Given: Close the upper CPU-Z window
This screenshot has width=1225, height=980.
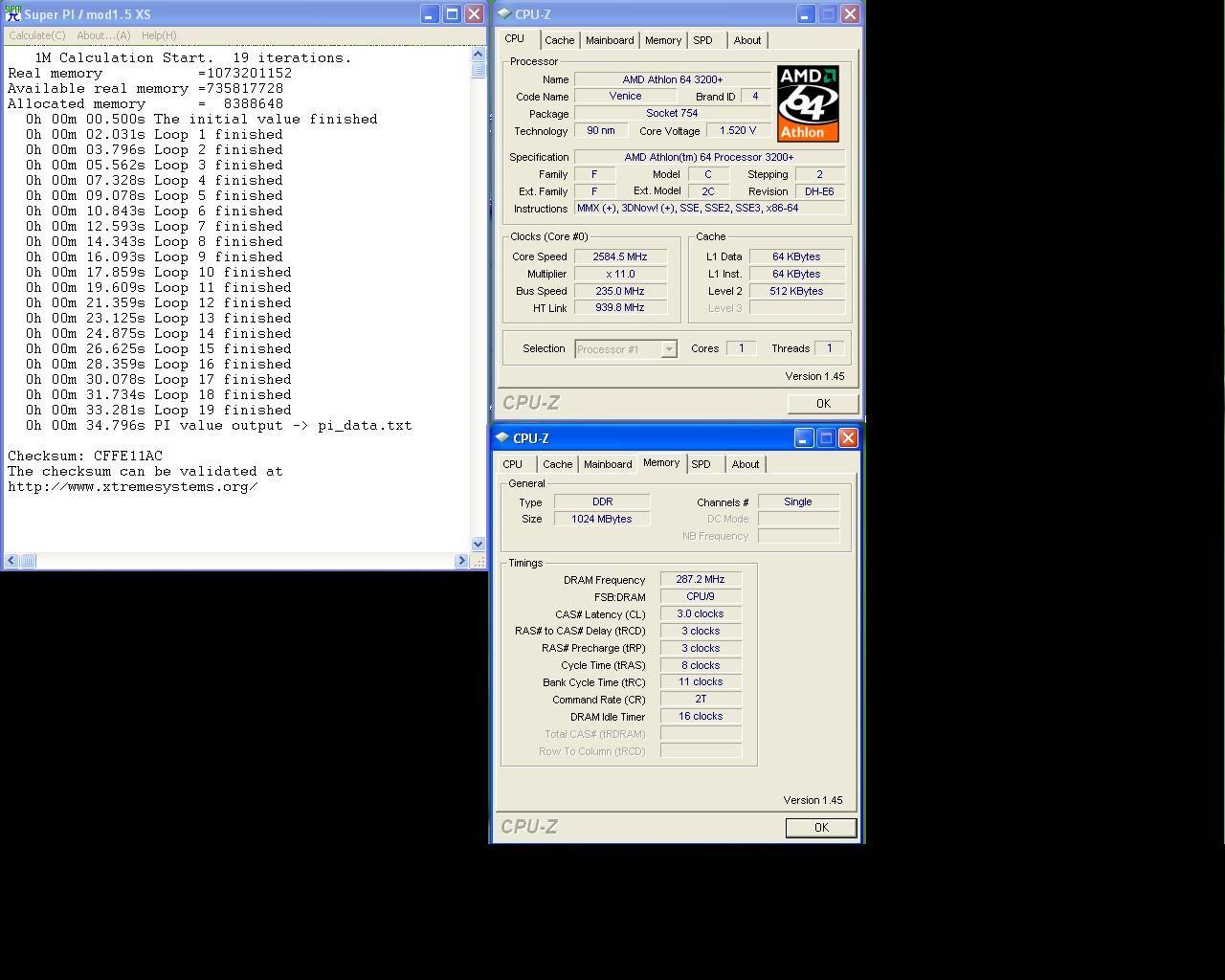Looking at the screenshot, I should click(x=850, y=14).
